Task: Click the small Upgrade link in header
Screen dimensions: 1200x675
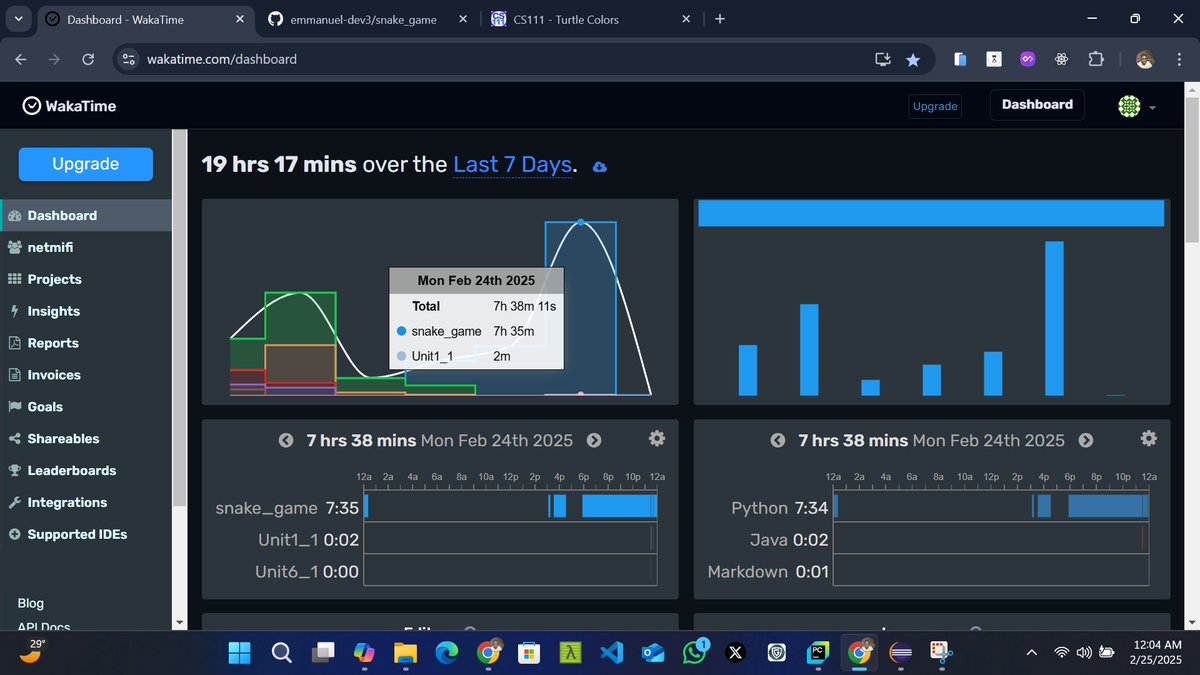Action: click(935, 106)
